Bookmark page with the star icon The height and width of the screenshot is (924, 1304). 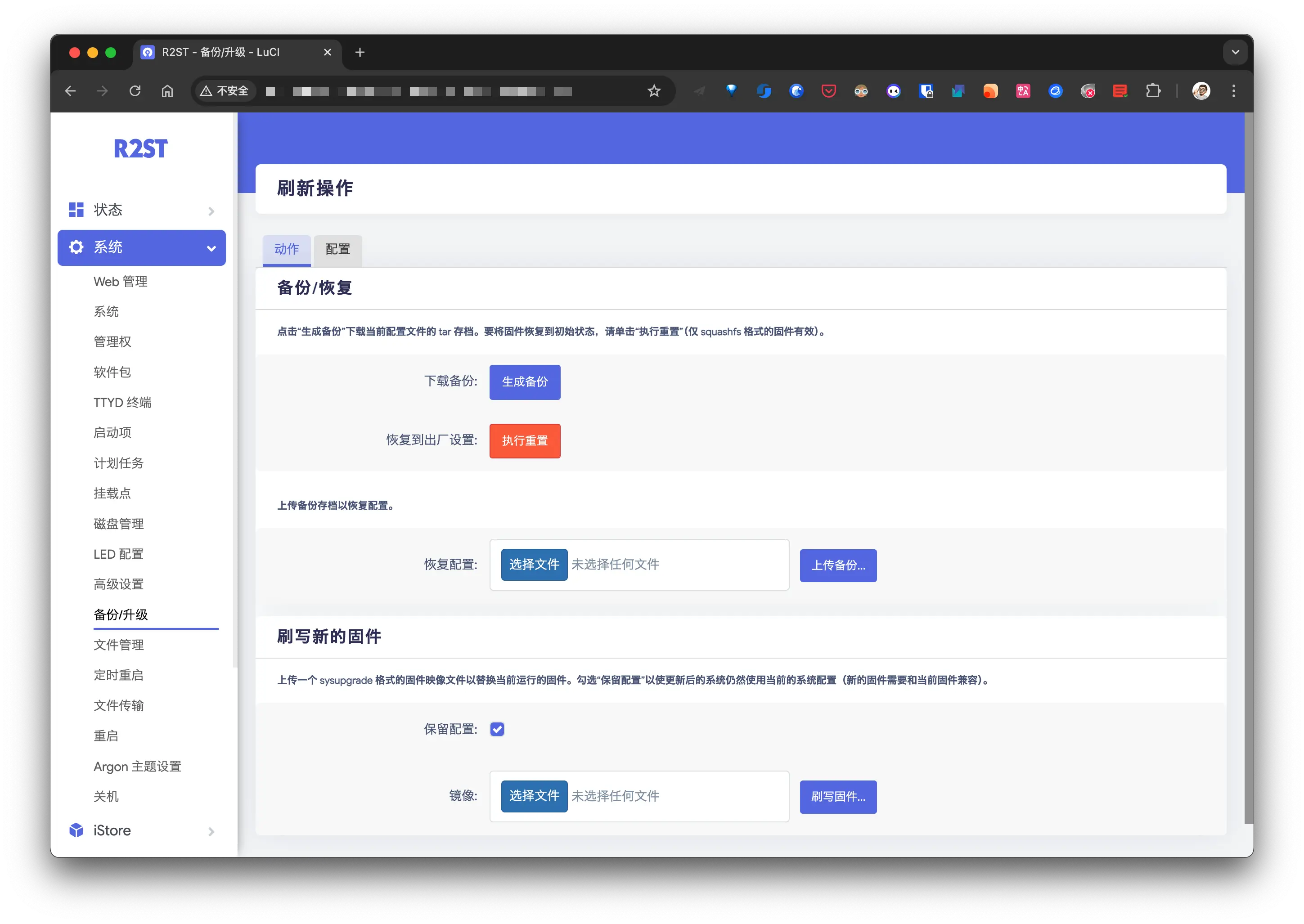(x=654, y=91)
